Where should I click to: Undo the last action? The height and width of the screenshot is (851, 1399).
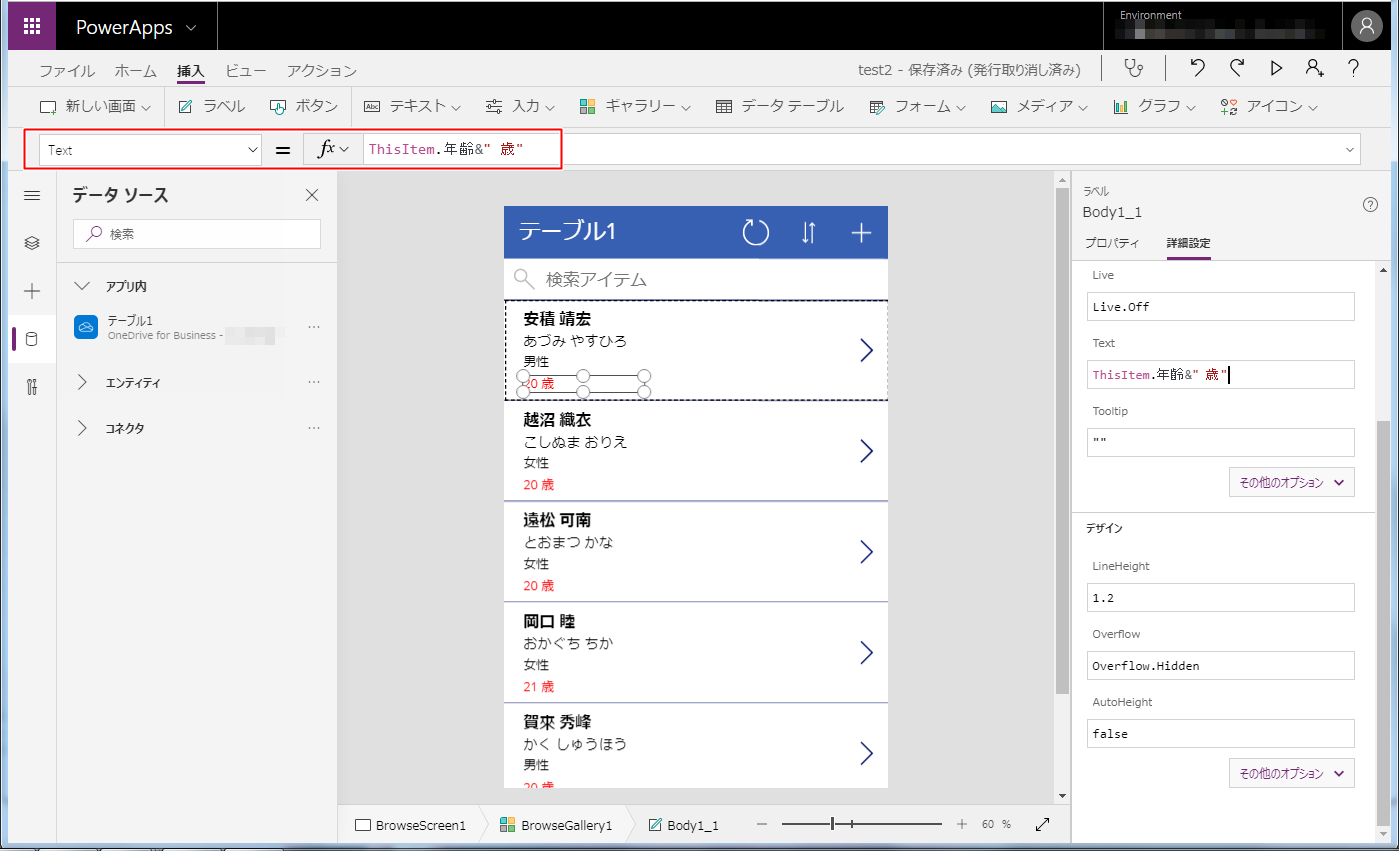(1197, 68)
